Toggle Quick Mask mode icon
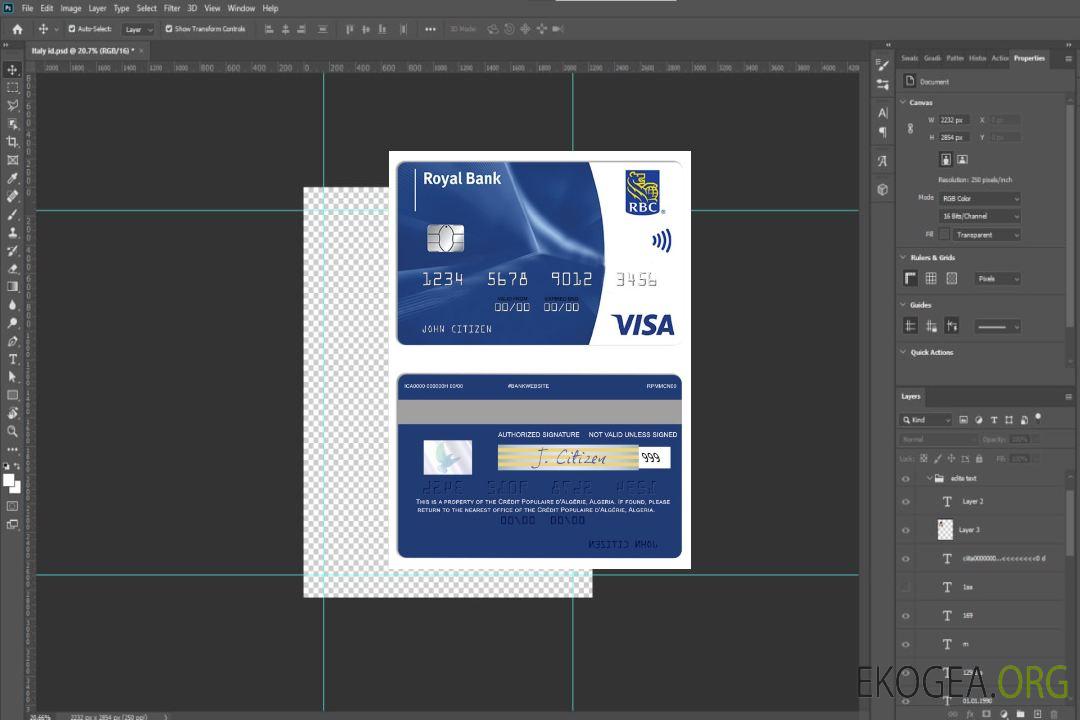Screen dimensions: 1080x720 (12, 506)
